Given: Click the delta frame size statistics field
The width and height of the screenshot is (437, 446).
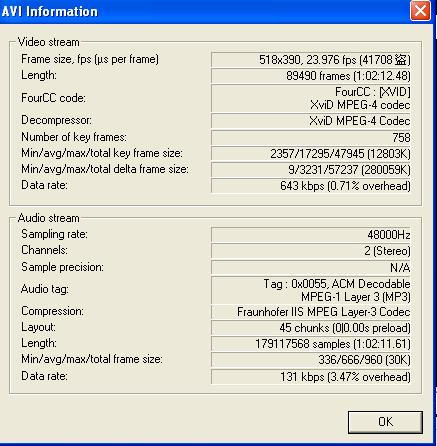Looking at the screenshot, I should click(x=311, y=170).
